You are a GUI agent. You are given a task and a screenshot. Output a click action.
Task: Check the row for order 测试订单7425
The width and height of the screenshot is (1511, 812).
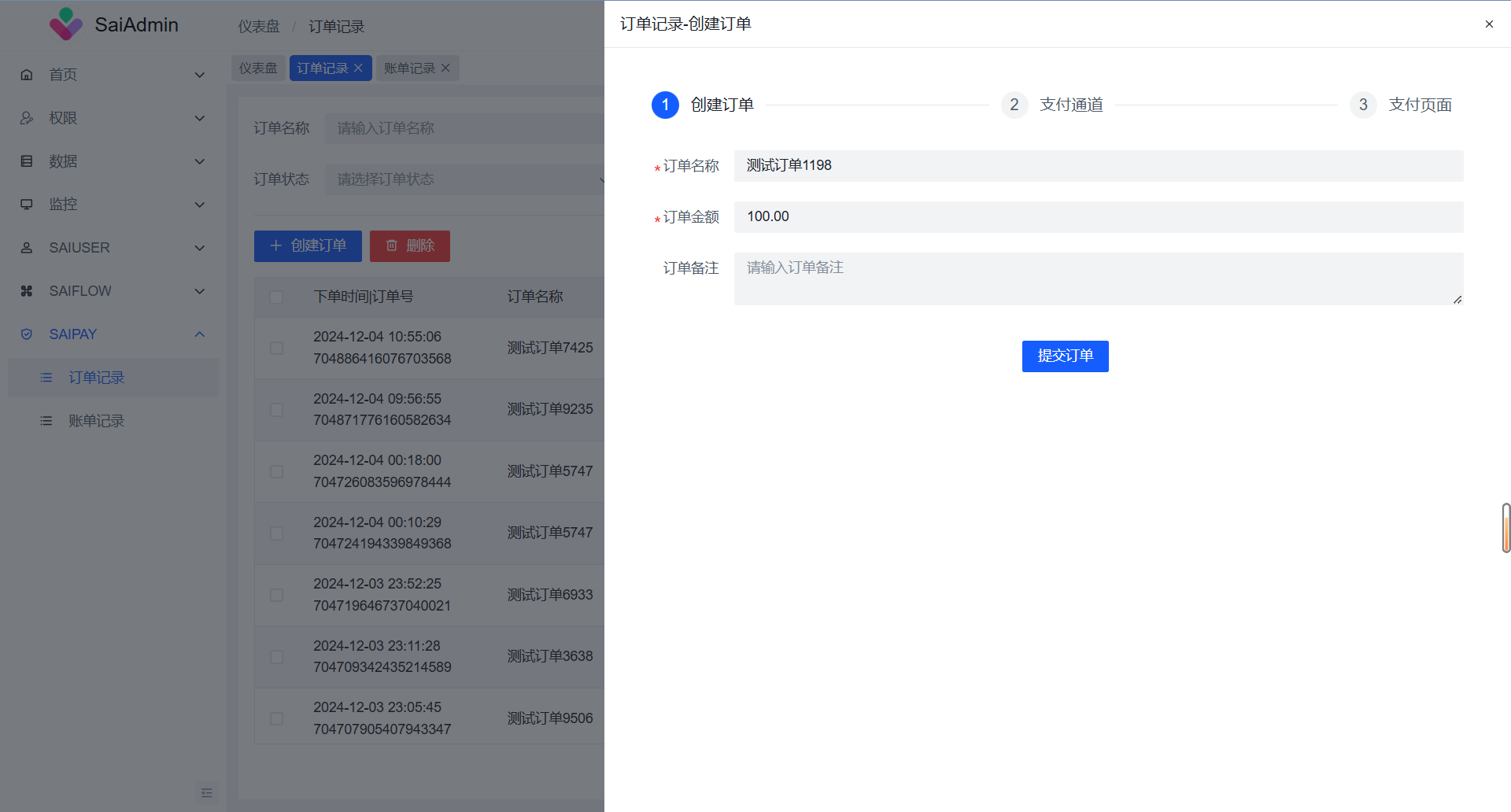276,348
